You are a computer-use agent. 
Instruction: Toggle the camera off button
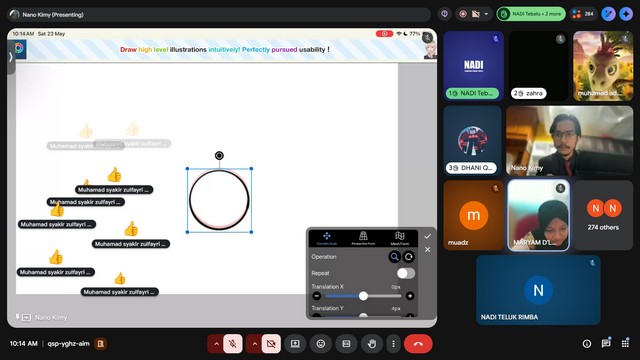click(x=271, y=344)
